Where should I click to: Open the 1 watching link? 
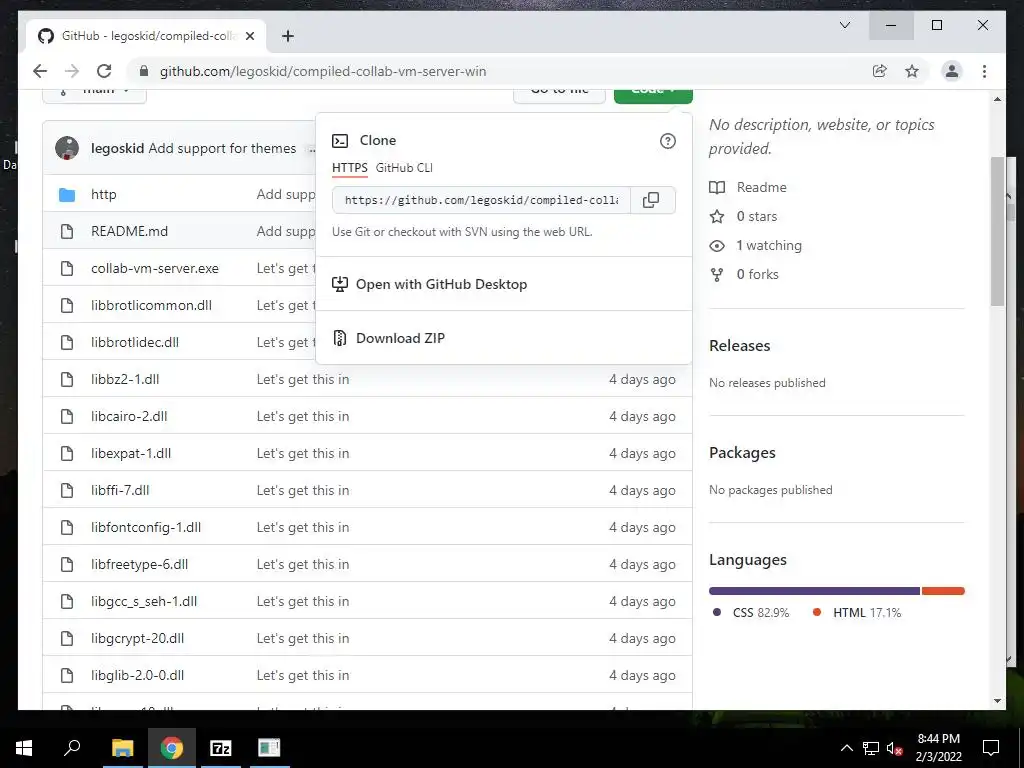769,246
